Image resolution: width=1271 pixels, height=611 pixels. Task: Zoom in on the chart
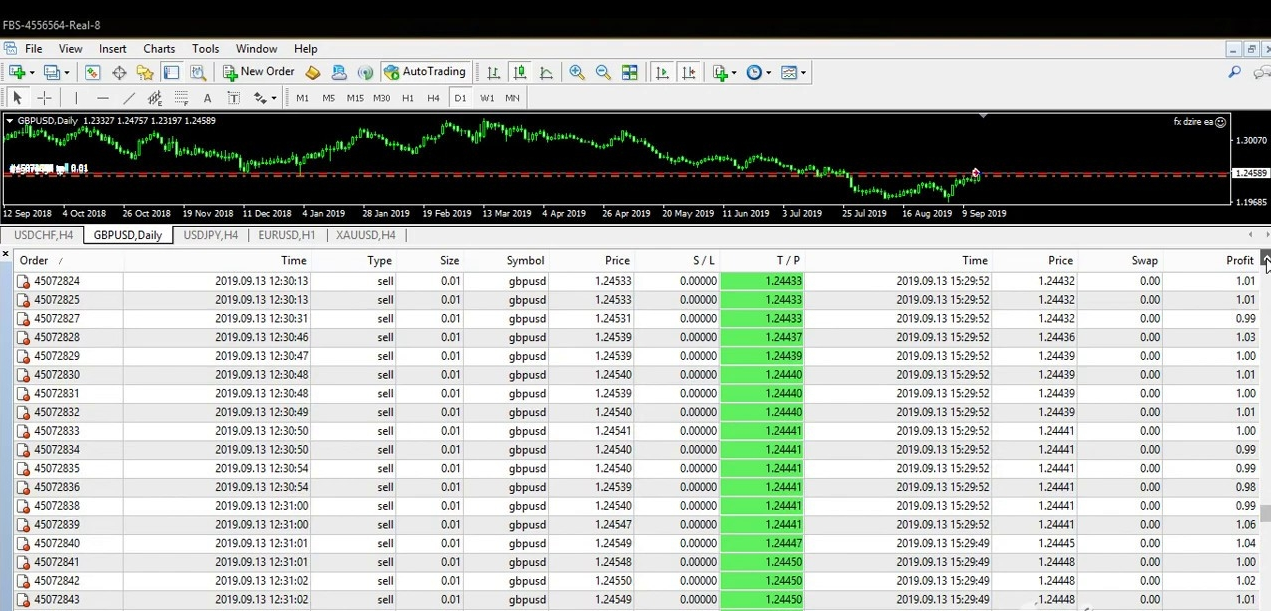pos(577,72)
